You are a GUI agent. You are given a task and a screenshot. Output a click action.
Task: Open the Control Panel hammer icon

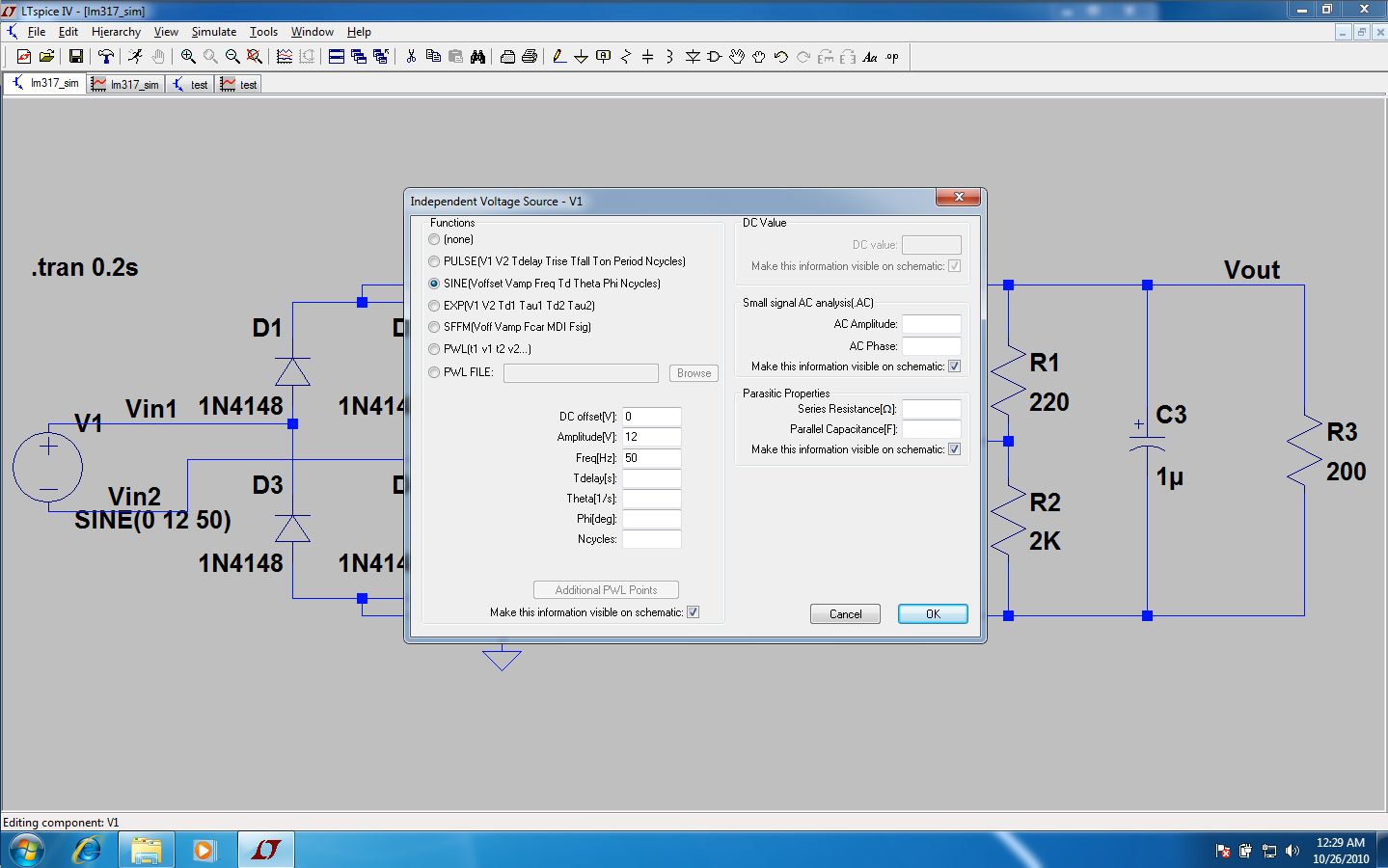click(106, 57)
